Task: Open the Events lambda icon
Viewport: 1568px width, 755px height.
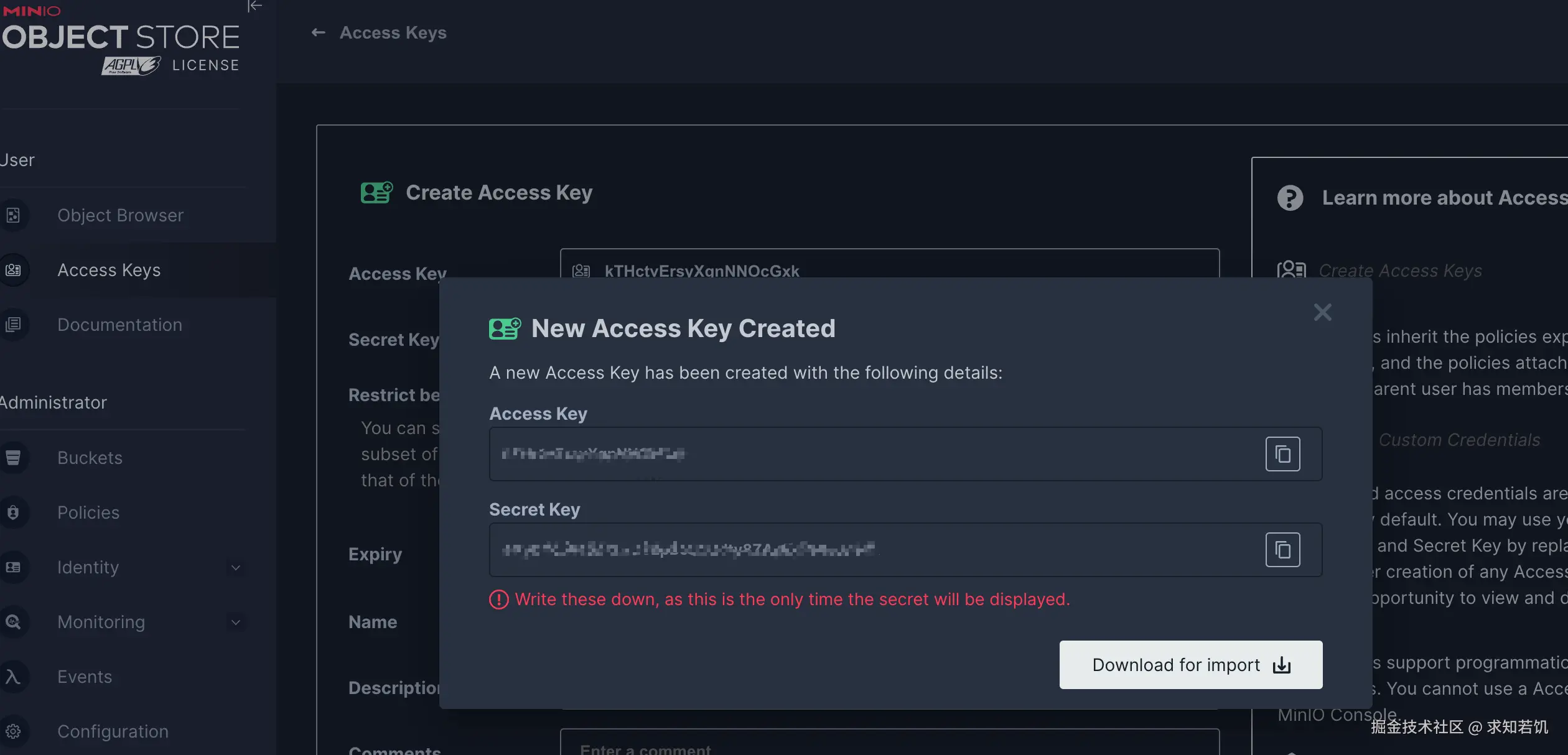Action: [x=13, y=677]
